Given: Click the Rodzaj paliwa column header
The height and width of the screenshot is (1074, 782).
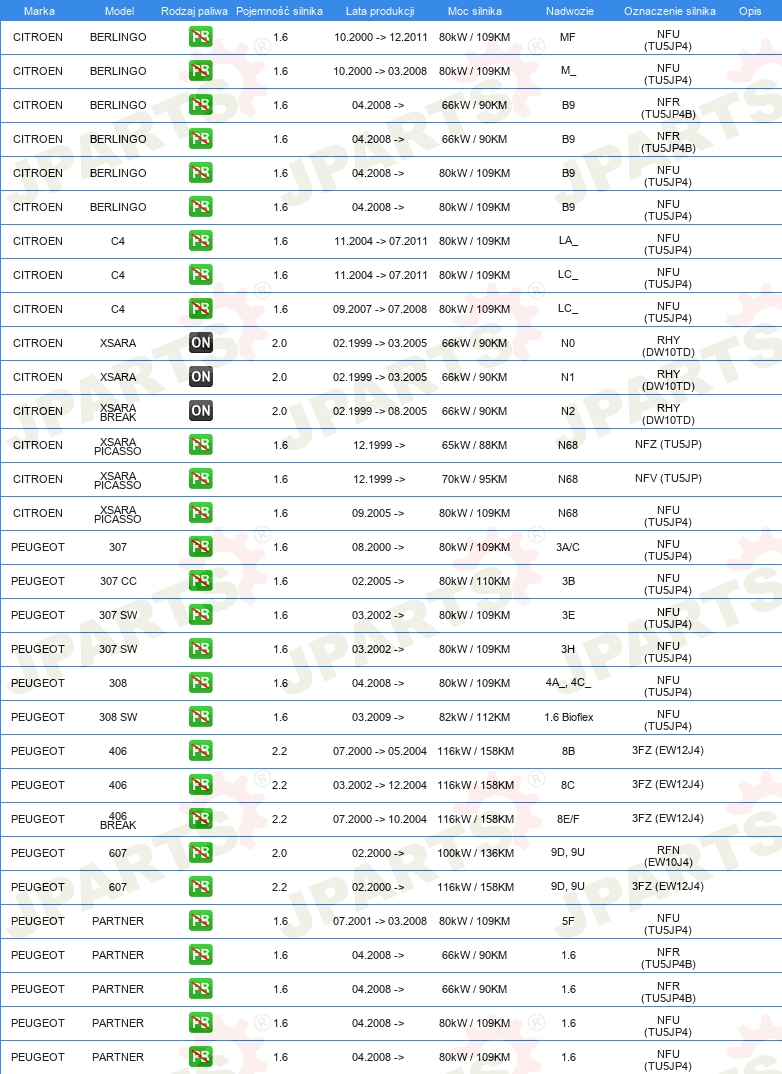Looking at the screenshot, I should pos(194,11).
